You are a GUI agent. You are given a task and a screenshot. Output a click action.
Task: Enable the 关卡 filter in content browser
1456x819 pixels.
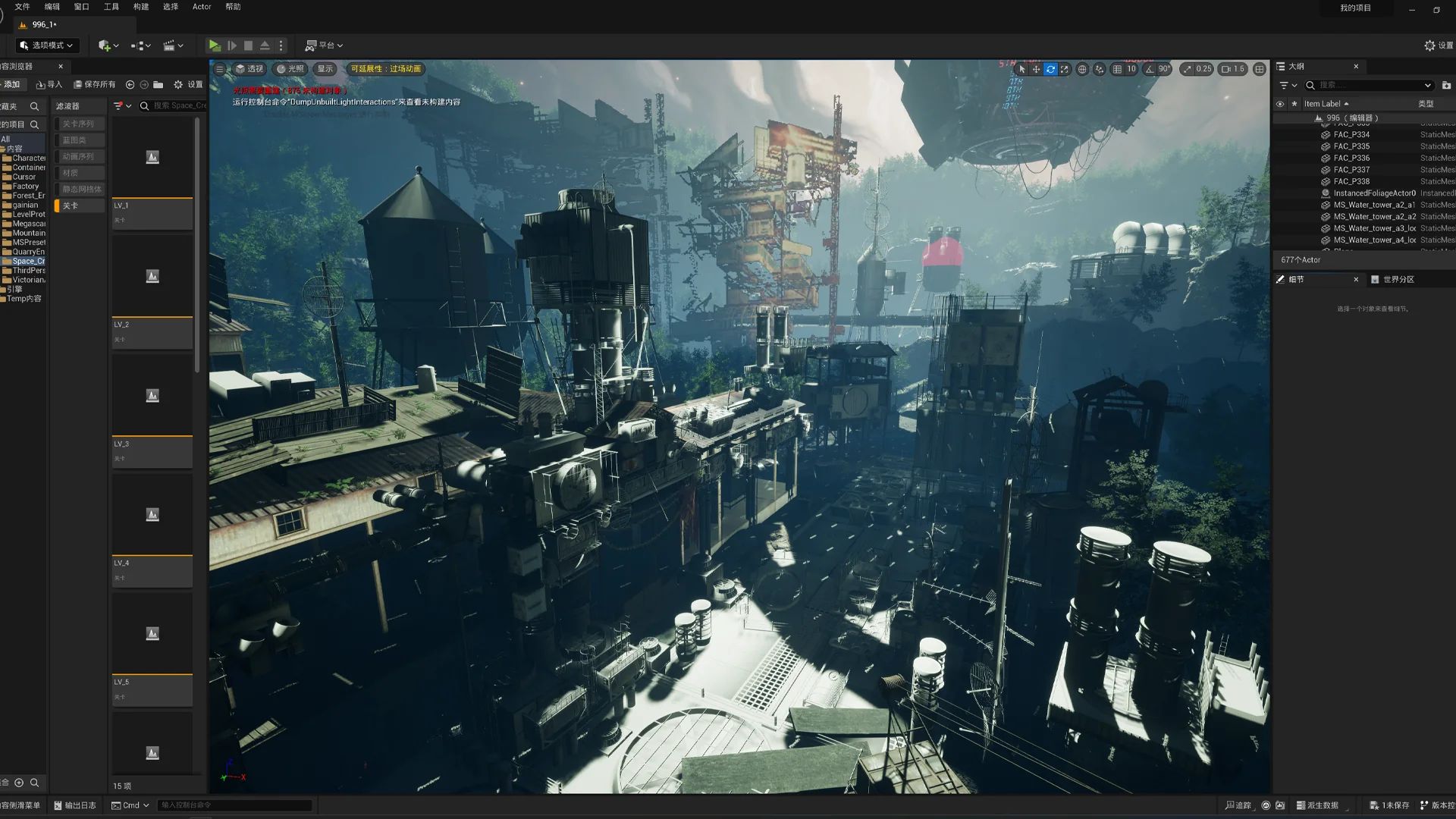pyautogui.click(x=79, y=206)
